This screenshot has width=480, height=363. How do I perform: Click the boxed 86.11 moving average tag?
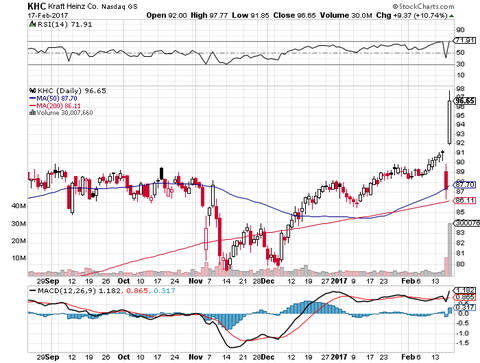pyautogui.click(x=465, y=200)
